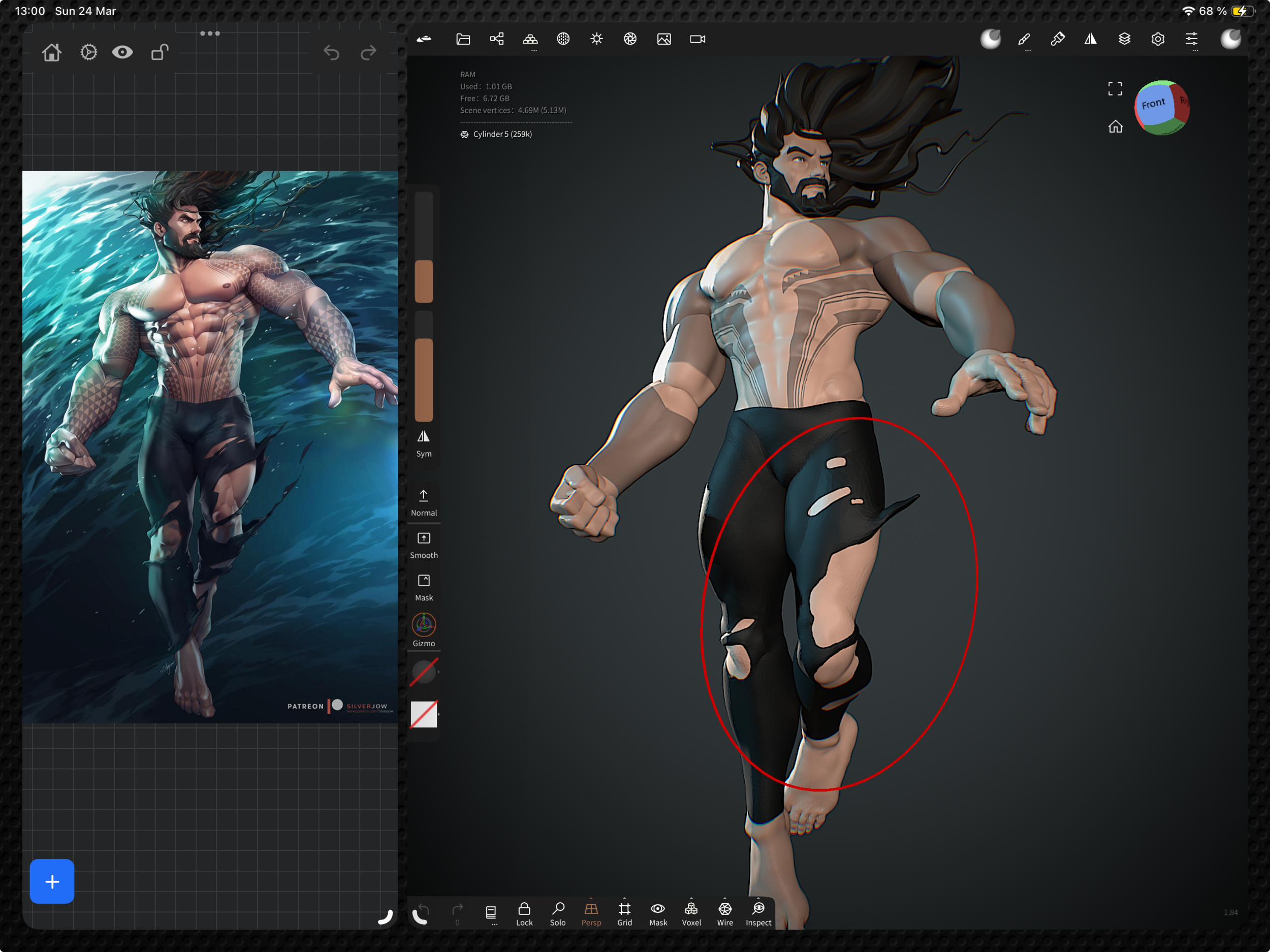Image resolution: width=1270 pixels, height=952 pixels.
Task: Open the Camera settings menu
Action: [x=697, y=39]
